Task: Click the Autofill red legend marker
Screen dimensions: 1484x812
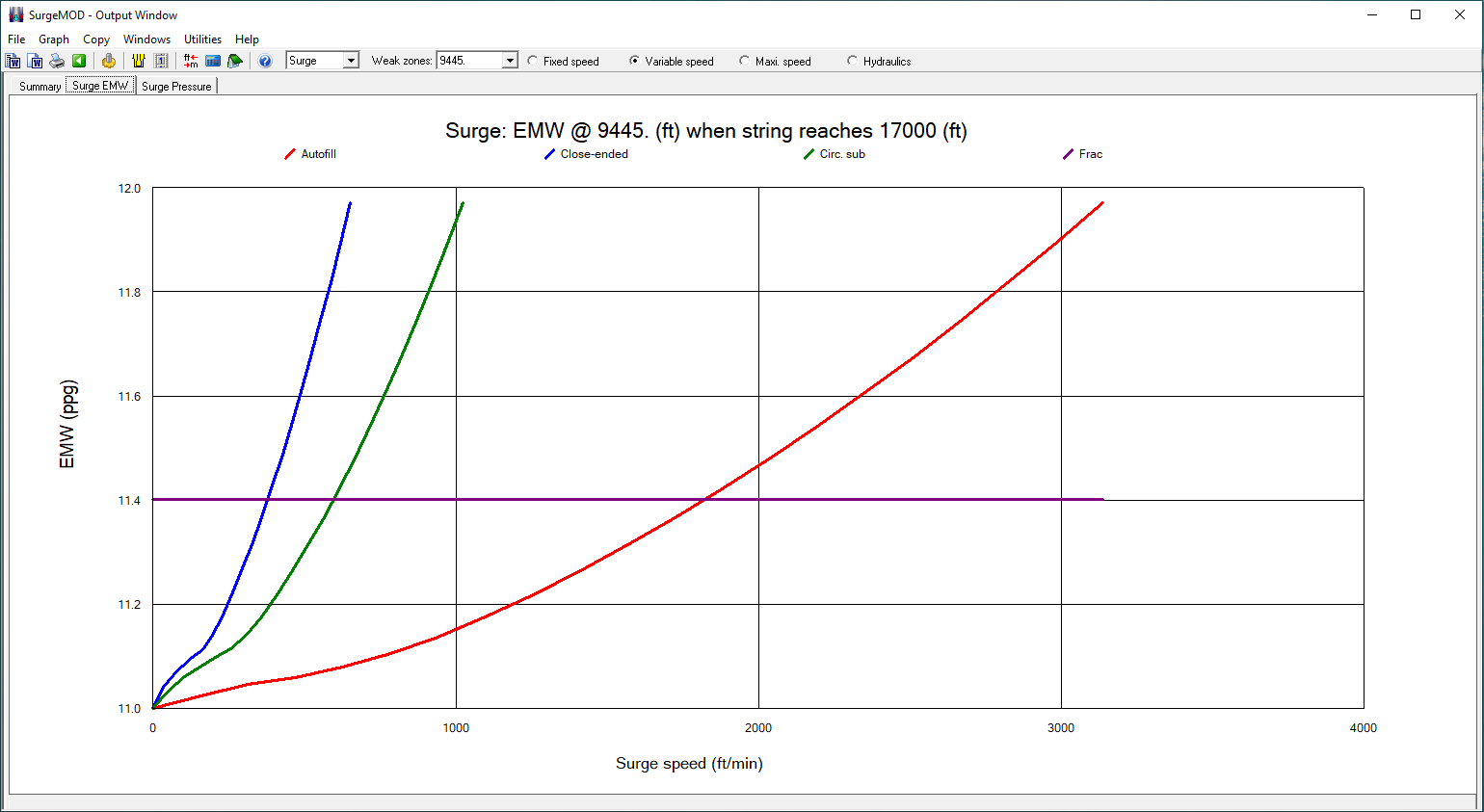Action: tap(289, 154)
